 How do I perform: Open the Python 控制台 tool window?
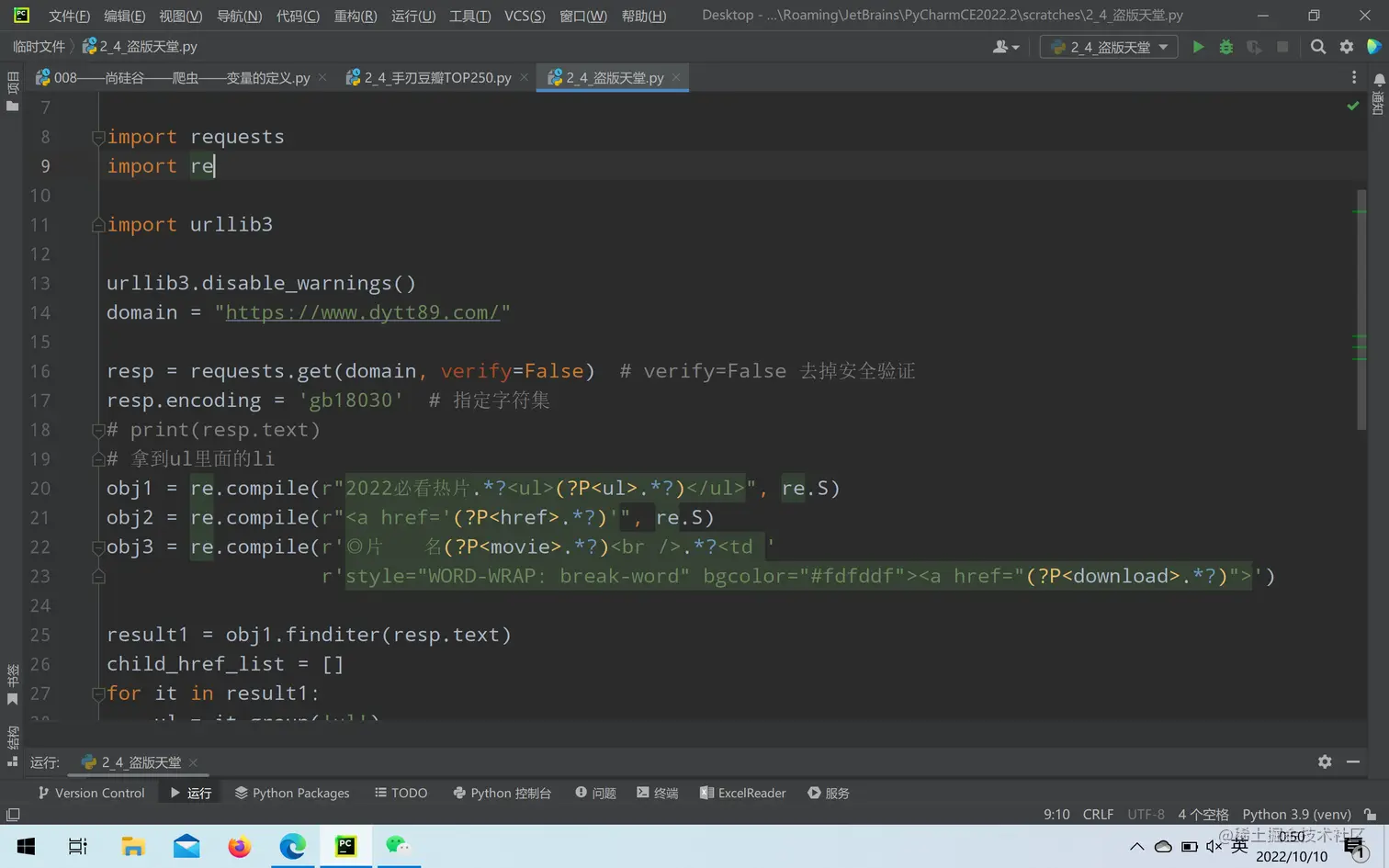(503, 793)
